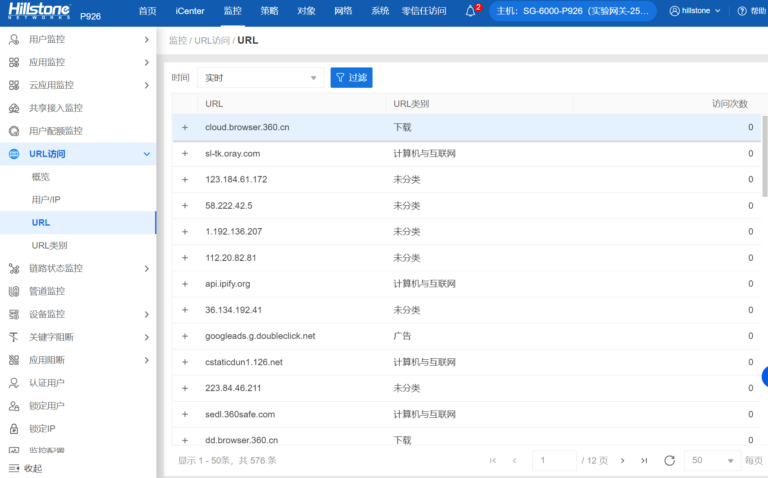Image resolution: width=768 pixels, height=478 pixels.
Task: Open the 网络 top menu
Action: tap(343, 11)
